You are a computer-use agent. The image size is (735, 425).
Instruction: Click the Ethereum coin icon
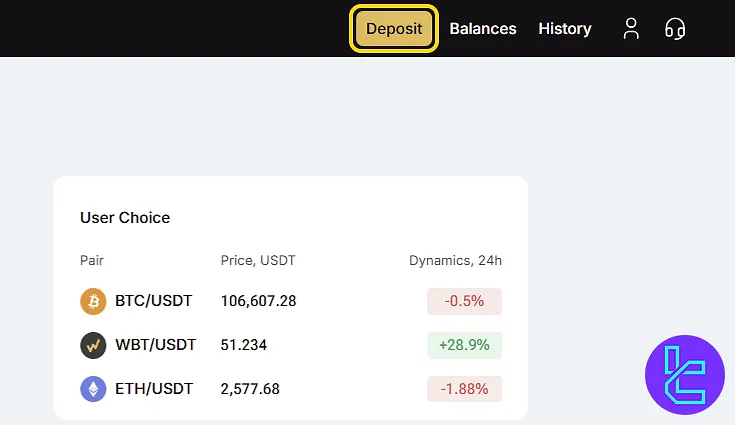93,389
